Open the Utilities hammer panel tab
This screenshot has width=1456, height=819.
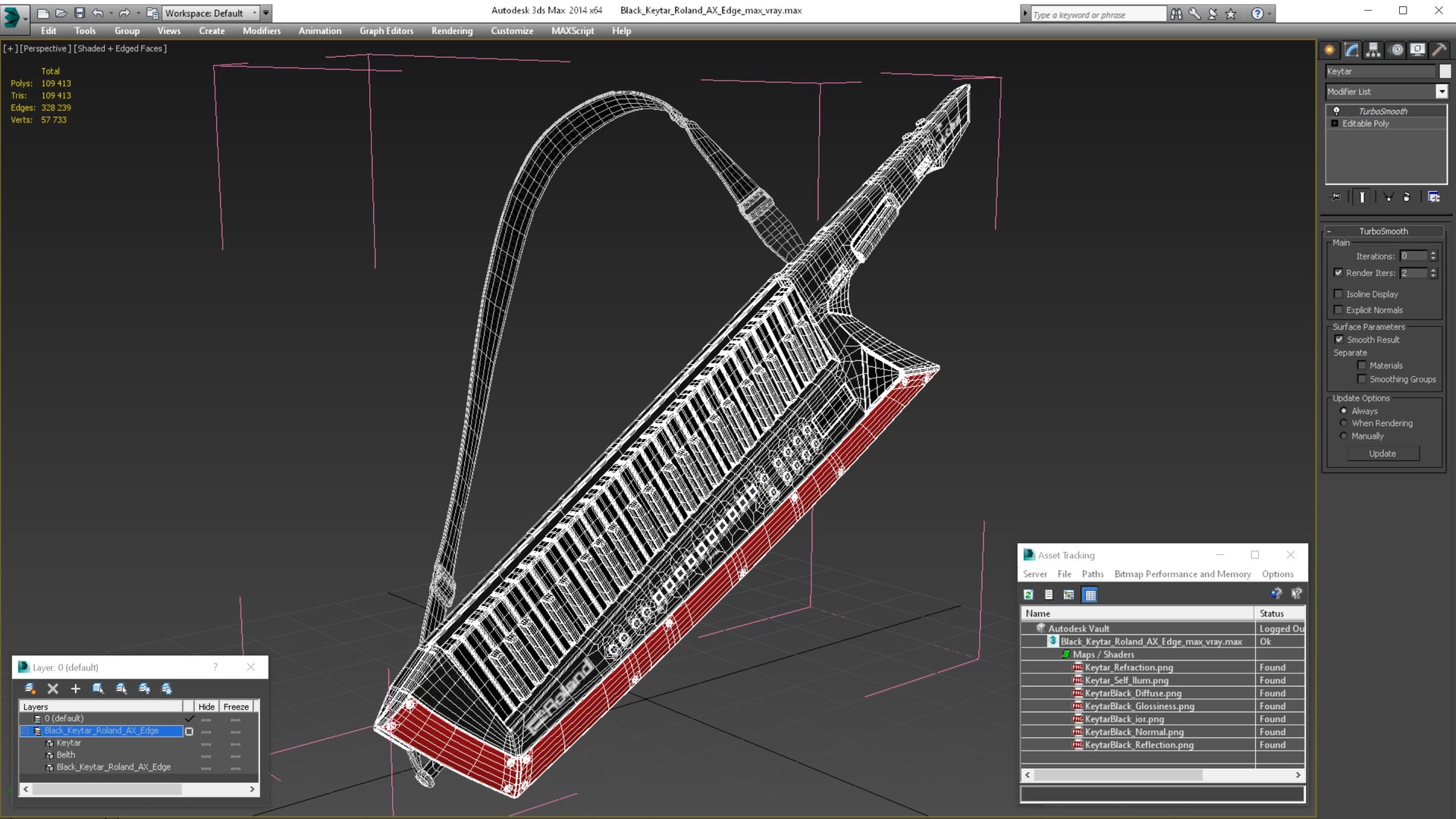tap(1439, 50)
